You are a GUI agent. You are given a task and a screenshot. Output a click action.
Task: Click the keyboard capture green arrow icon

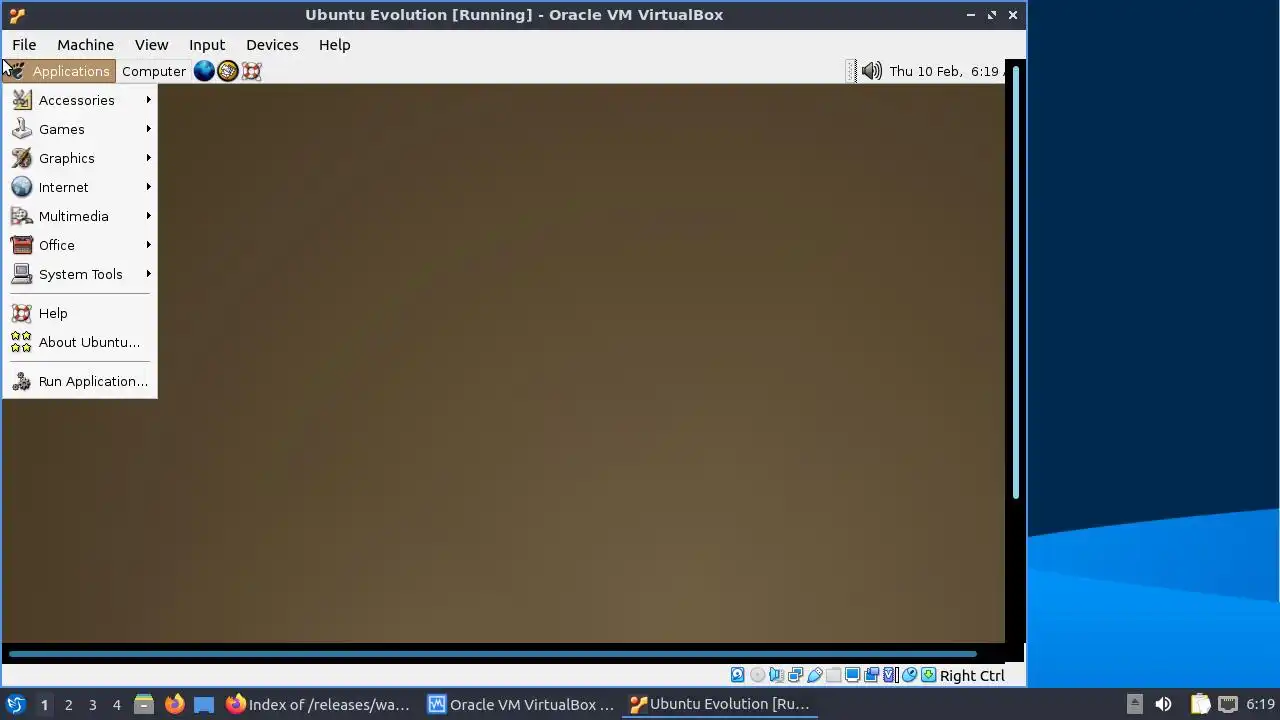[x=928, y=675]
